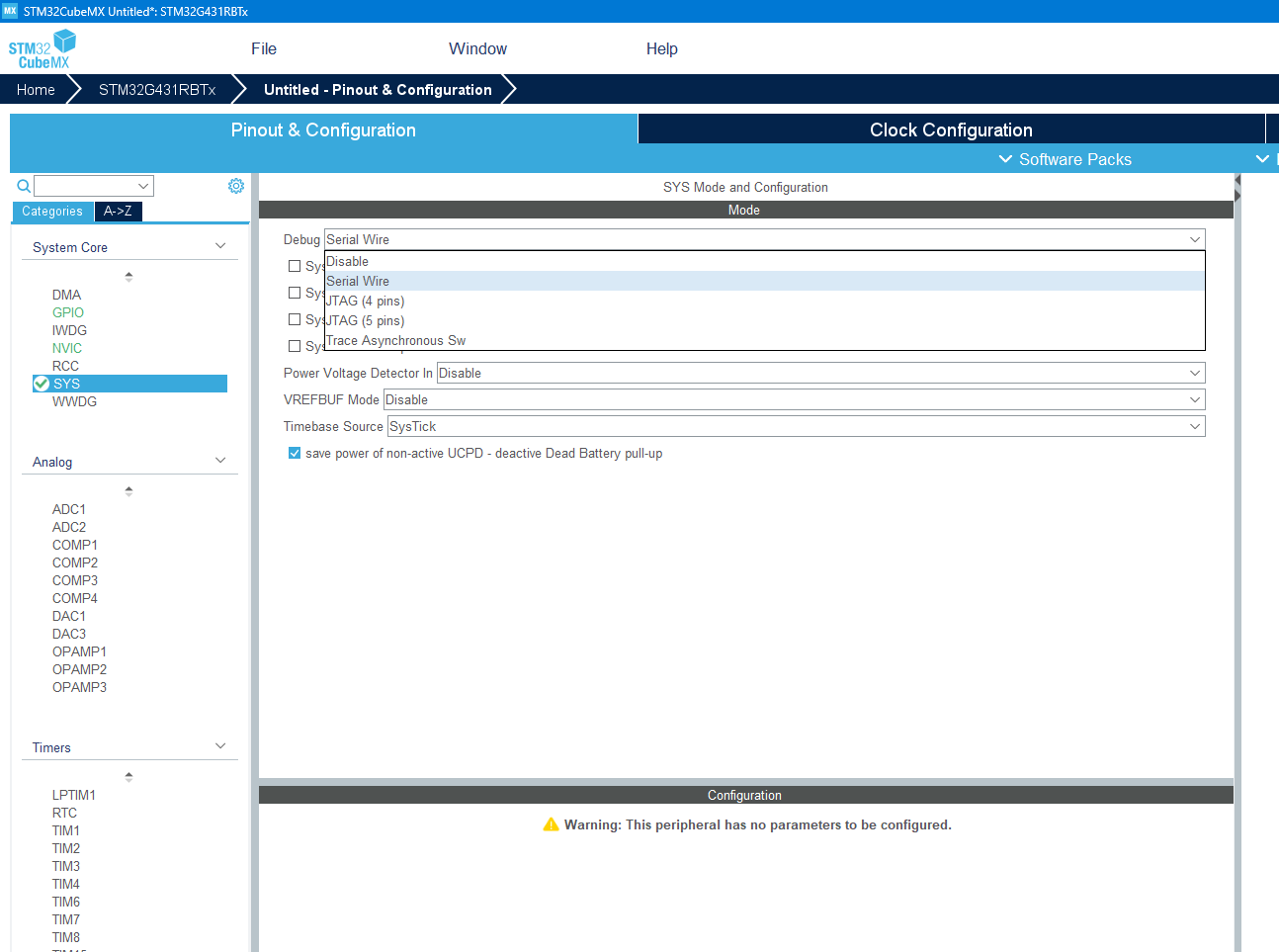
Task: Select ADC1 in Analog
Action: [69, 509]
